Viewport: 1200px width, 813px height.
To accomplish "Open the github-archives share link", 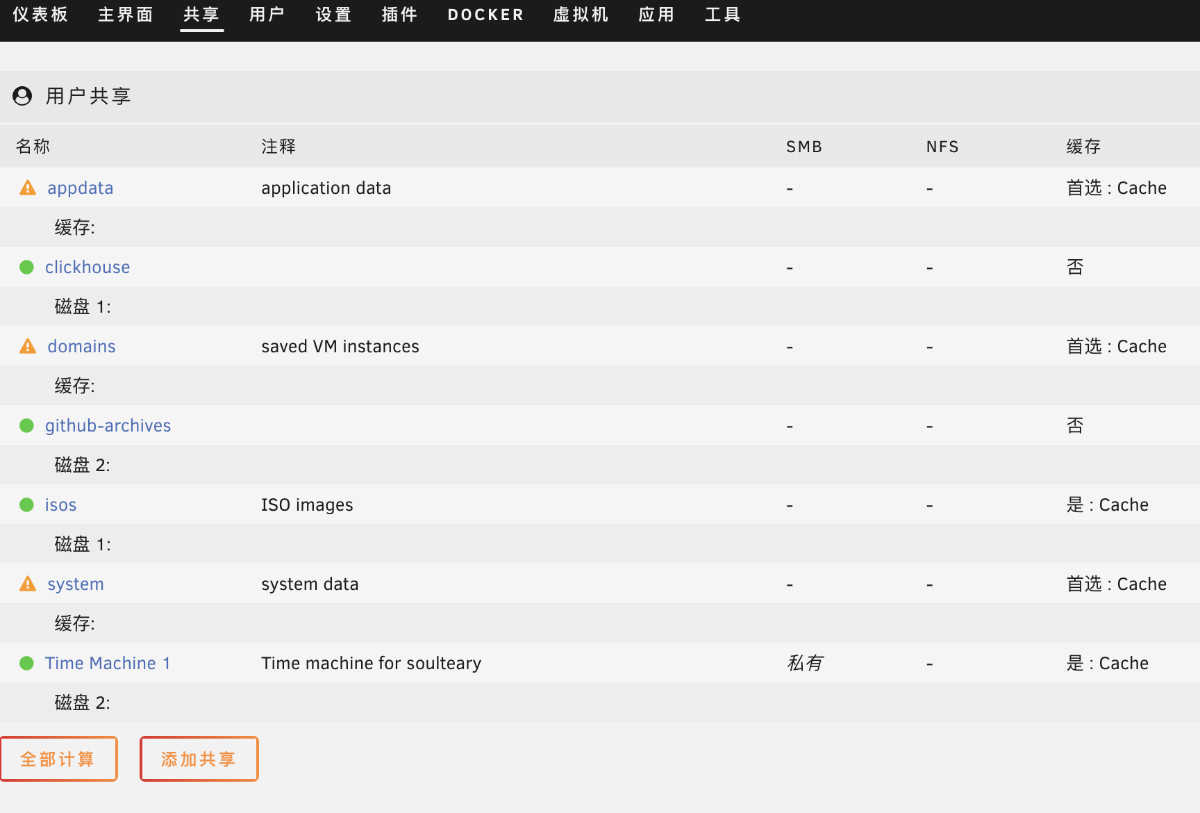I will (x=108, y=426).
